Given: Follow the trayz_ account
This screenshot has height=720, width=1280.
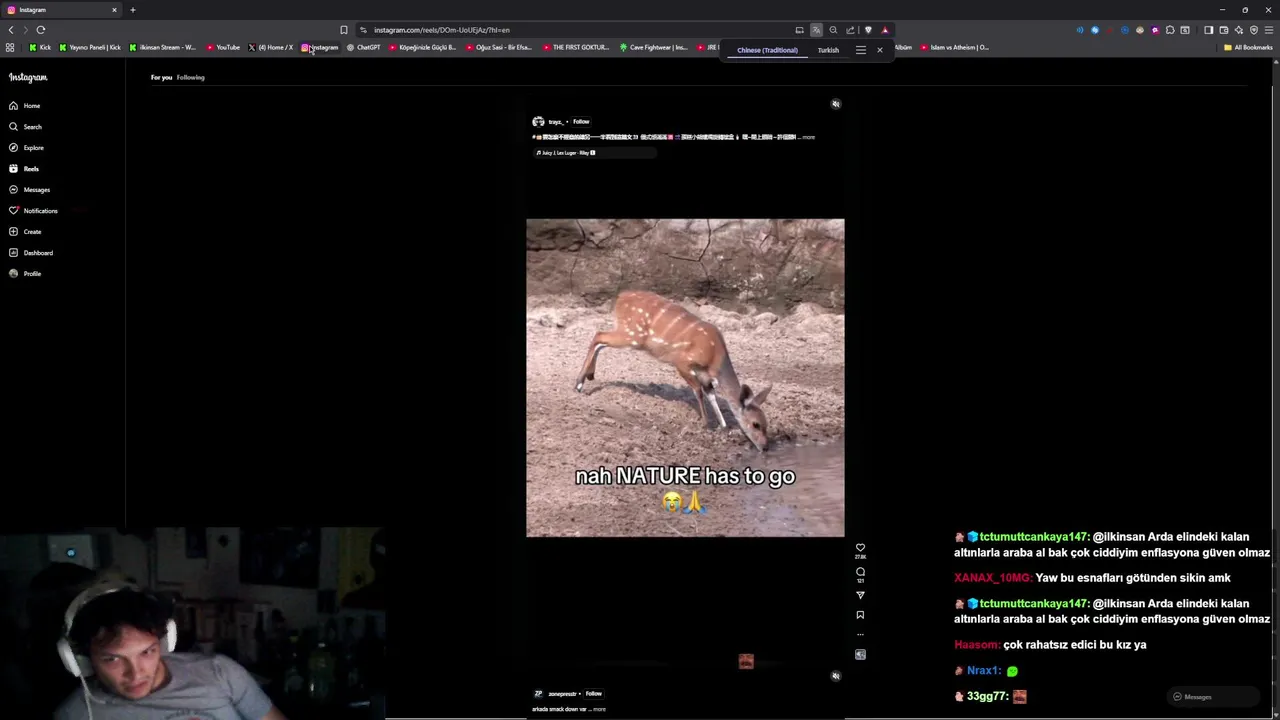Looking at the screenshot, I should (581, 122).
